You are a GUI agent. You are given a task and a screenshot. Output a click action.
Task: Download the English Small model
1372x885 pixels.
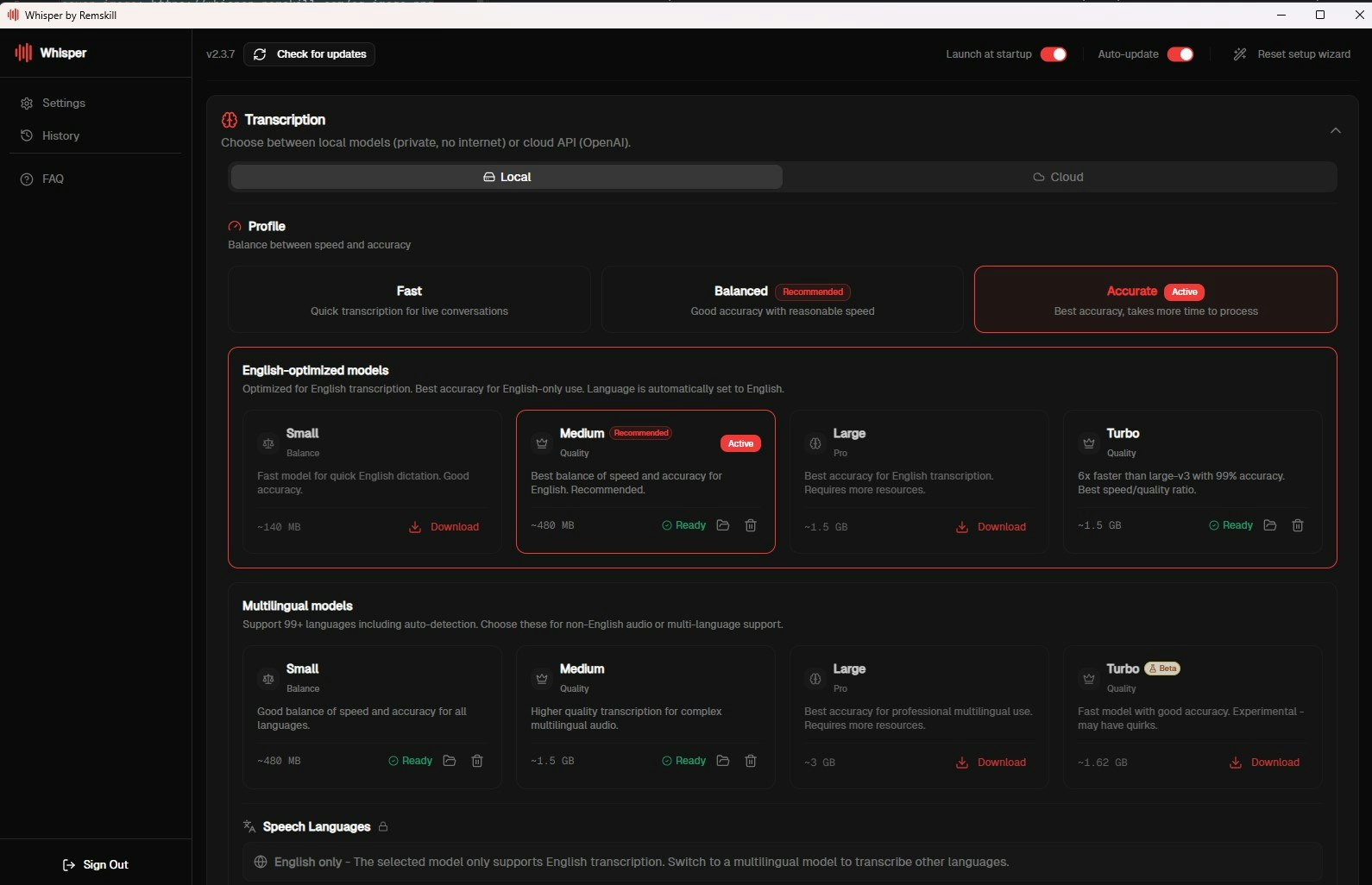444,527
